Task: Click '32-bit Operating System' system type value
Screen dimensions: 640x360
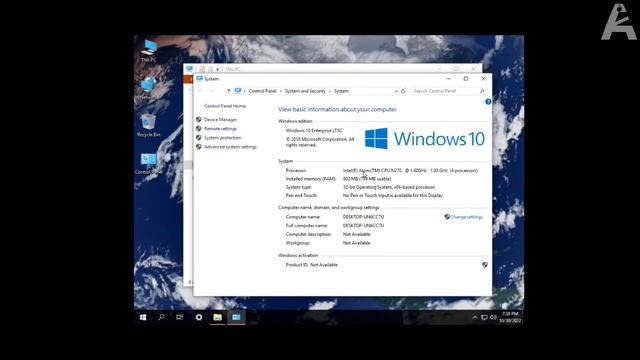Action: point(389,187)
